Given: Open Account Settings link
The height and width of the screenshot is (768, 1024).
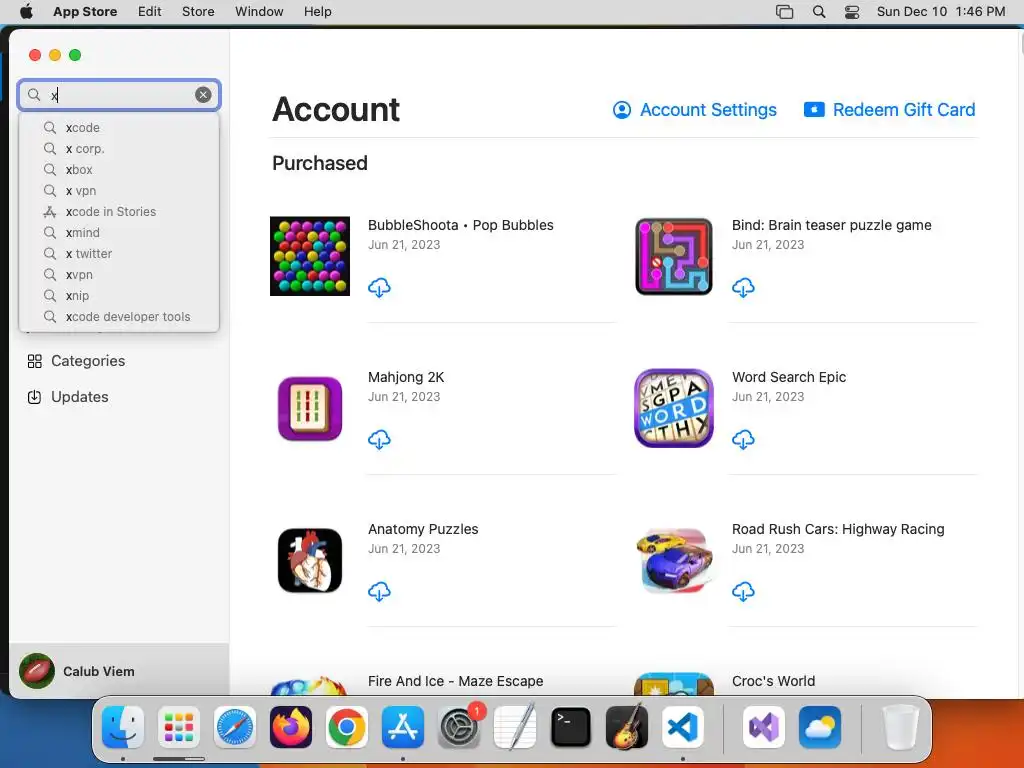Looking at the screenshot, I should (x=694, y=110).
